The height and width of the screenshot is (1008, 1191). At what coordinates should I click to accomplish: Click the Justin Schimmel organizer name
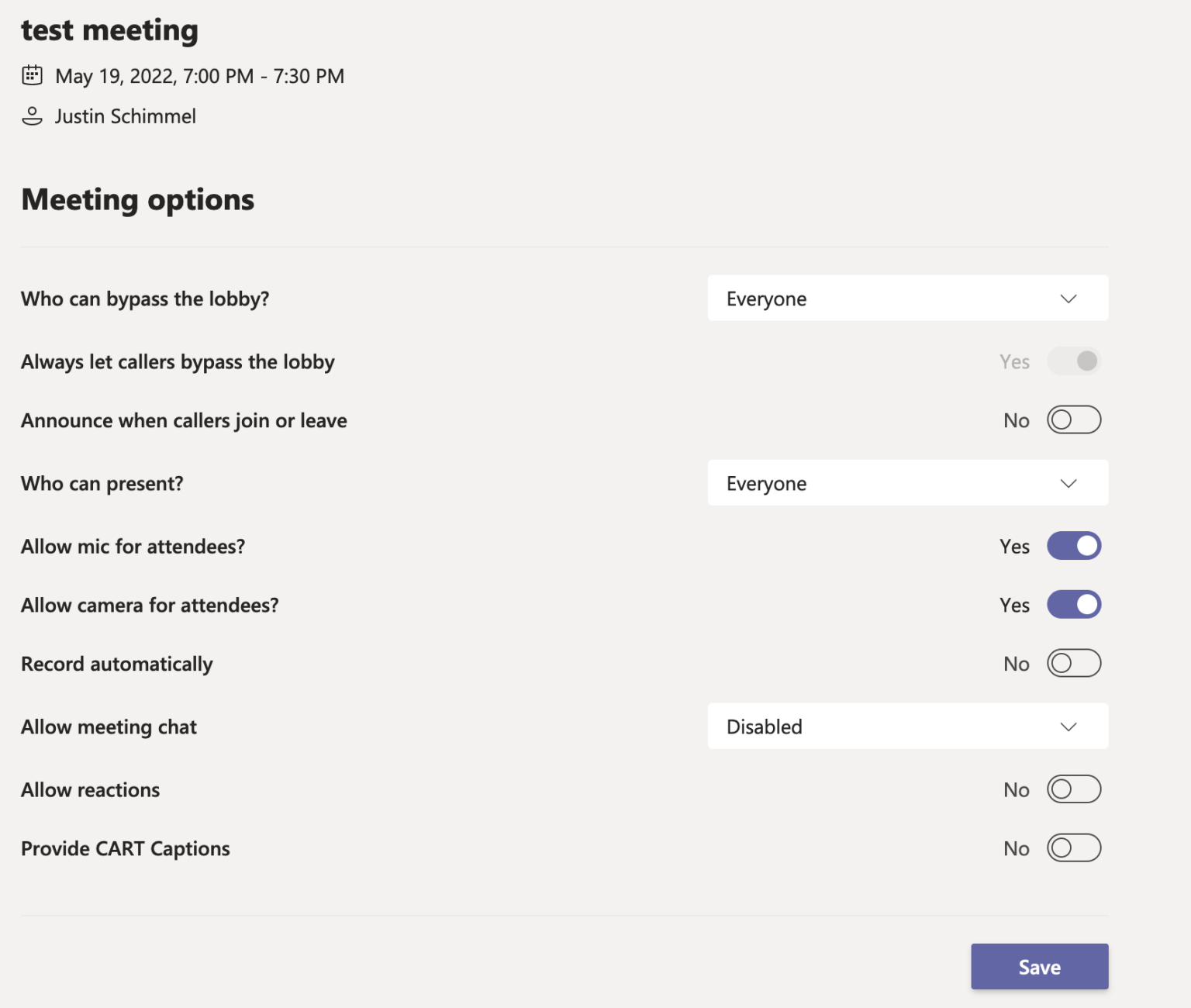pos(125,116)
